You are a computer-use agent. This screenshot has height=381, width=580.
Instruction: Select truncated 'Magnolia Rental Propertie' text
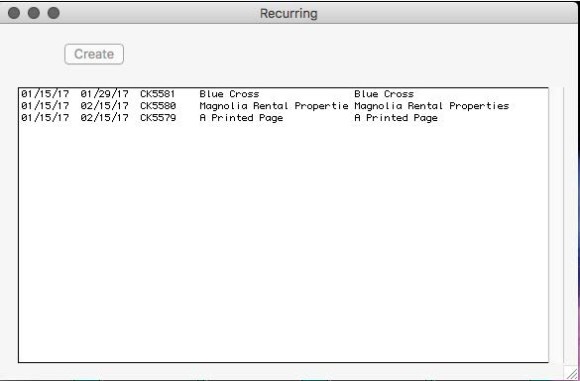tap(274, 106)
